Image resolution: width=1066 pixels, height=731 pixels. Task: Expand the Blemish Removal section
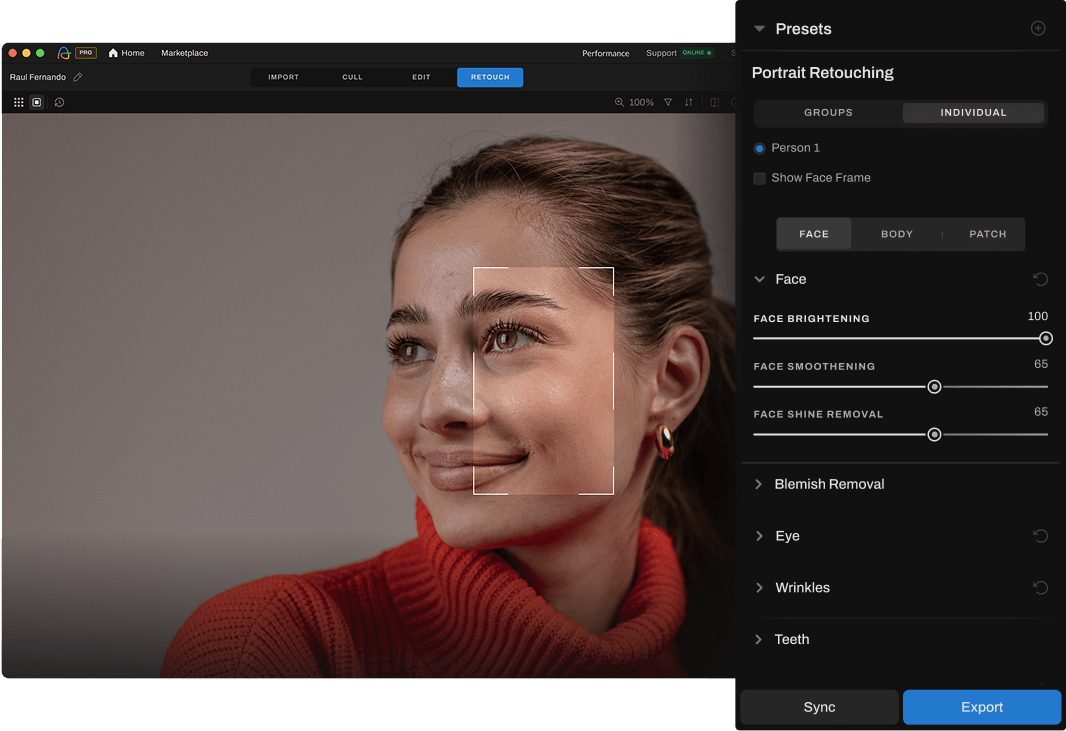[760, 484]
